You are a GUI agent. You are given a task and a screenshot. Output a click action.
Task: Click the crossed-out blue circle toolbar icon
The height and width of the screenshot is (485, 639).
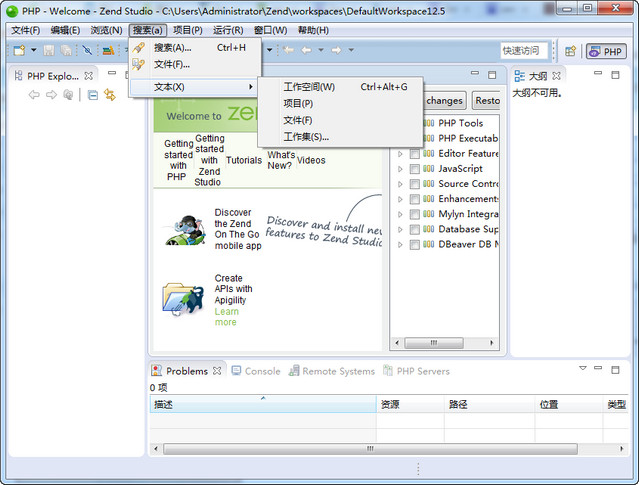pos(87,50)
